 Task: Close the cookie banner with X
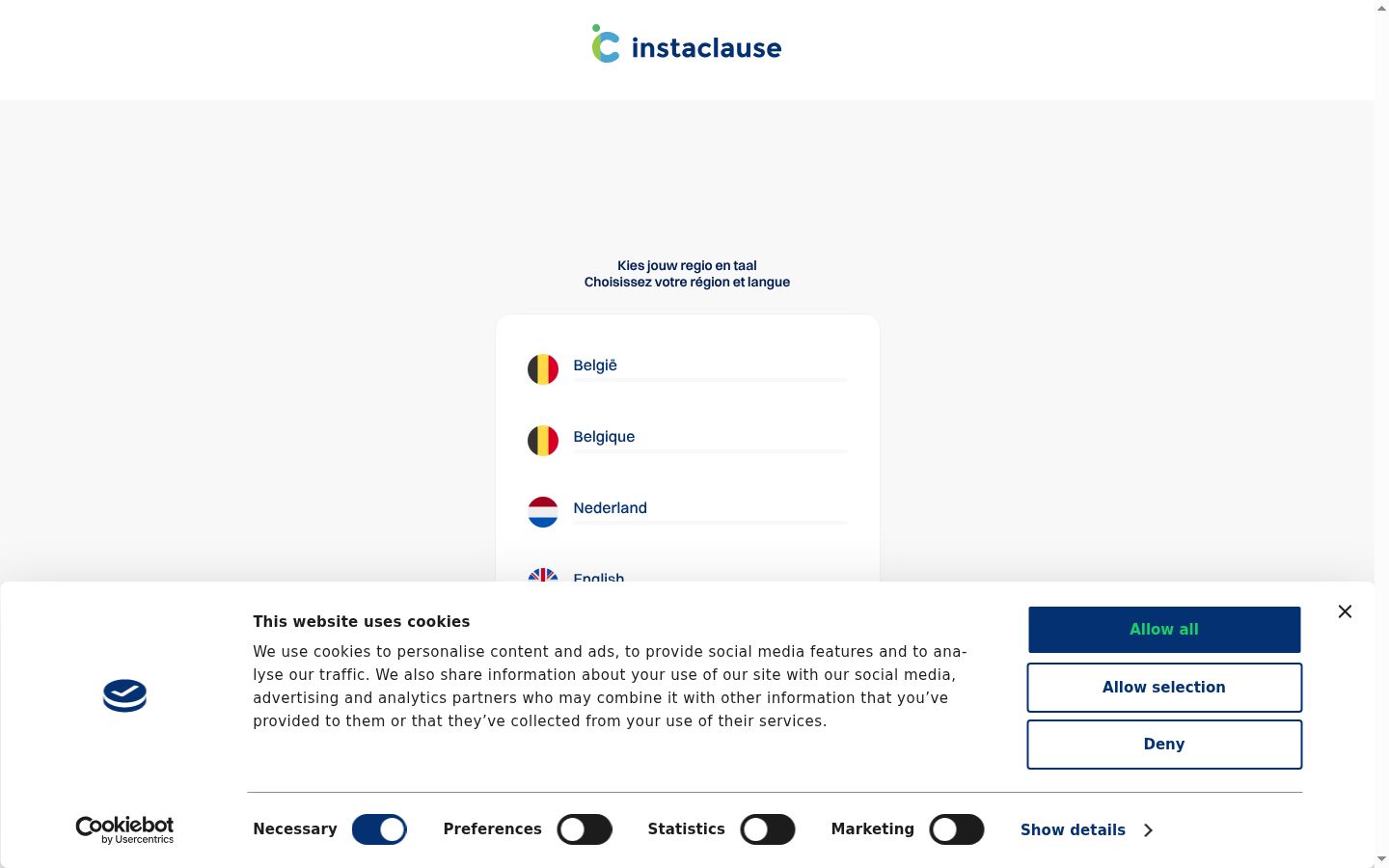tap(1345, 611)
